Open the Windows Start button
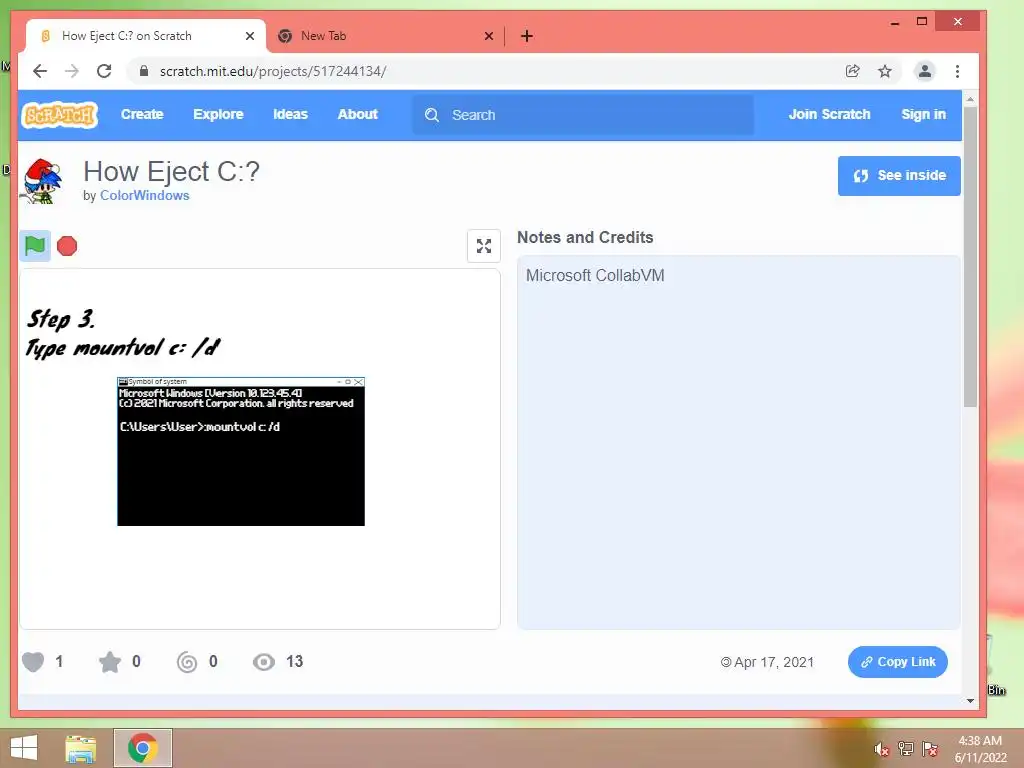 click(x=24, y=748)
